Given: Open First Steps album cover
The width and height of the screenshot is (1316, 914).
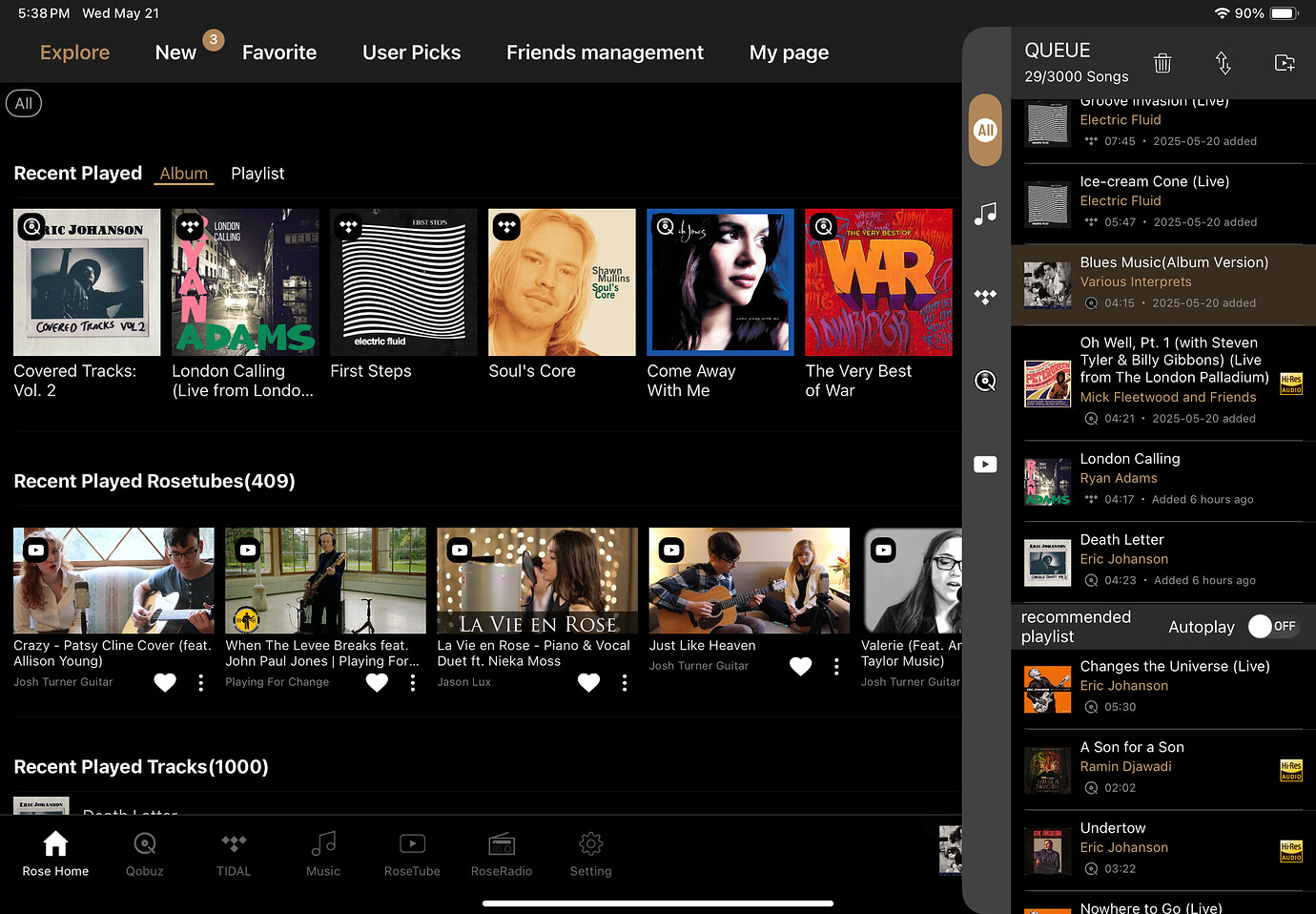Looking at the screenshot, I should coord(403,282).
